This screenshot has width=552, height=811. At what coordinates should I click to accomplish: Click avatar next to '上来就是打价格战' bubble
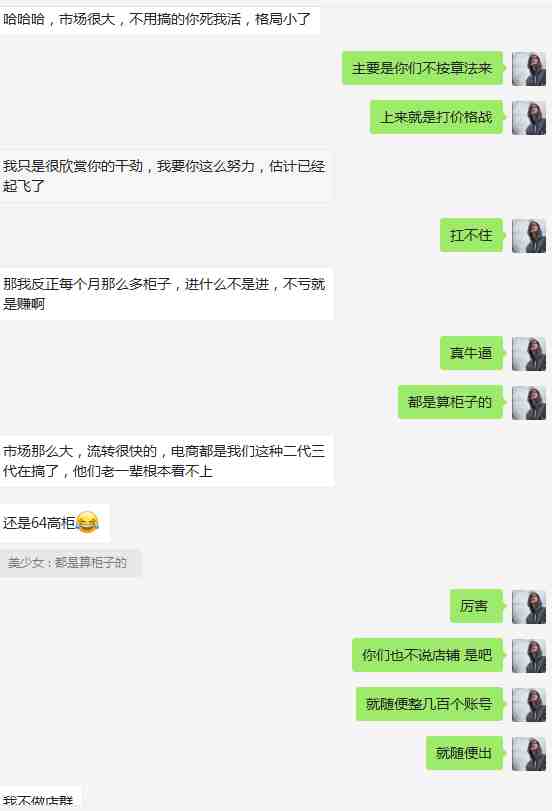529,117
